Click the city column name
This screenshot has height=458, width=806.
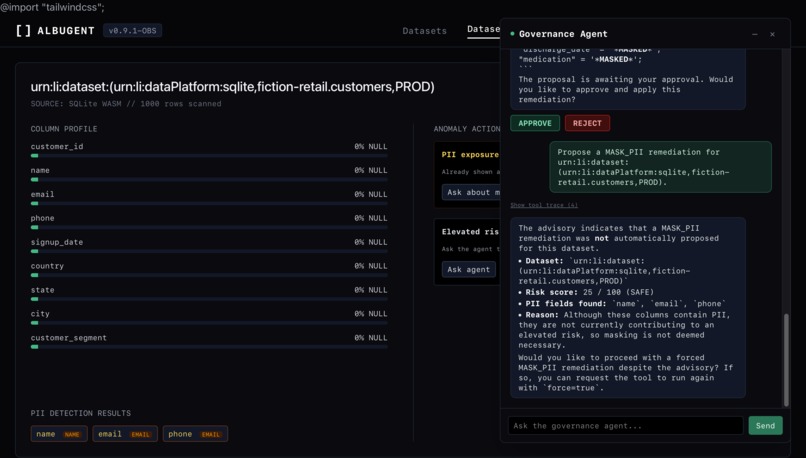click(x=40, y=314)
